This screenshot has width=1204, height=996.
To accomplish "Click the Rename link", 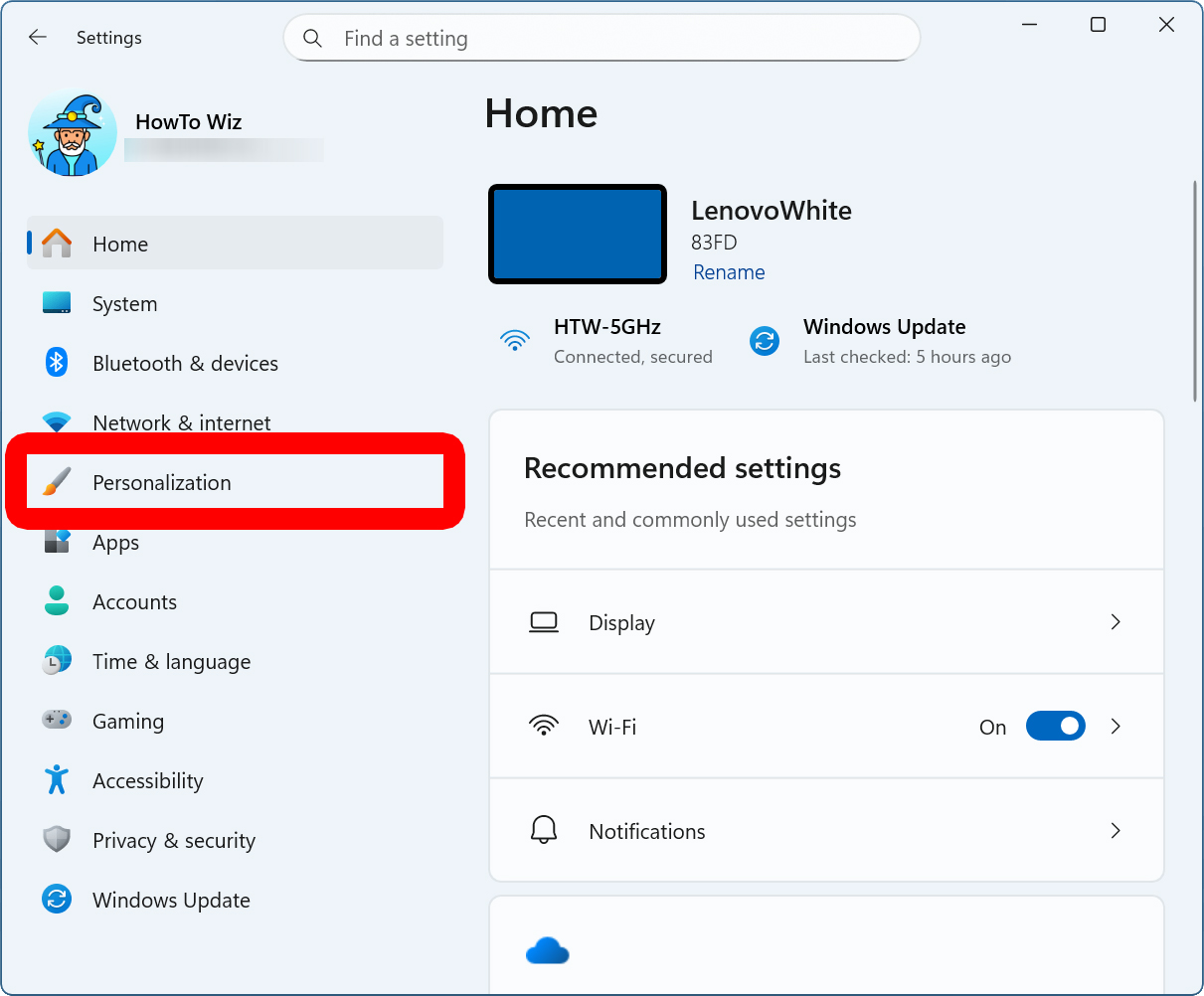I will click(x=729, y=272).
